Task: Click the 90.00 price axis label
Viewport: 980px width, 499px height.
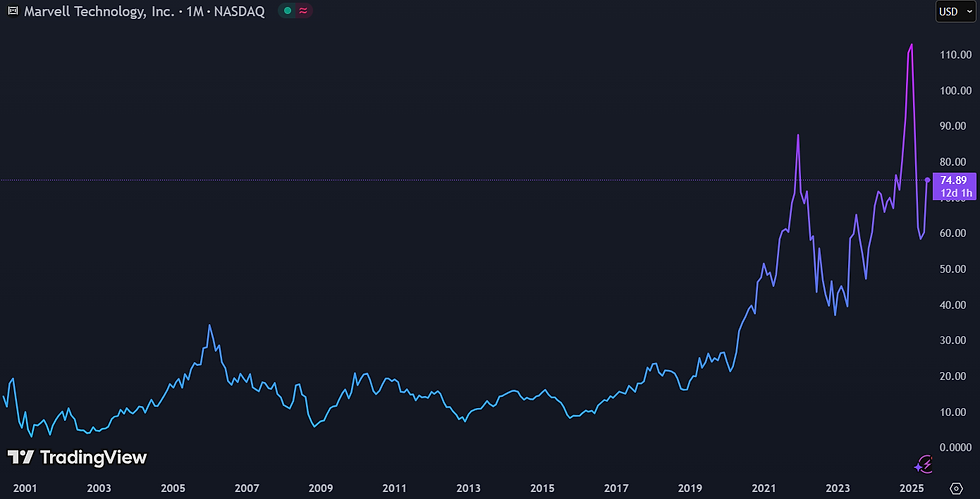Action: (954, 126)
